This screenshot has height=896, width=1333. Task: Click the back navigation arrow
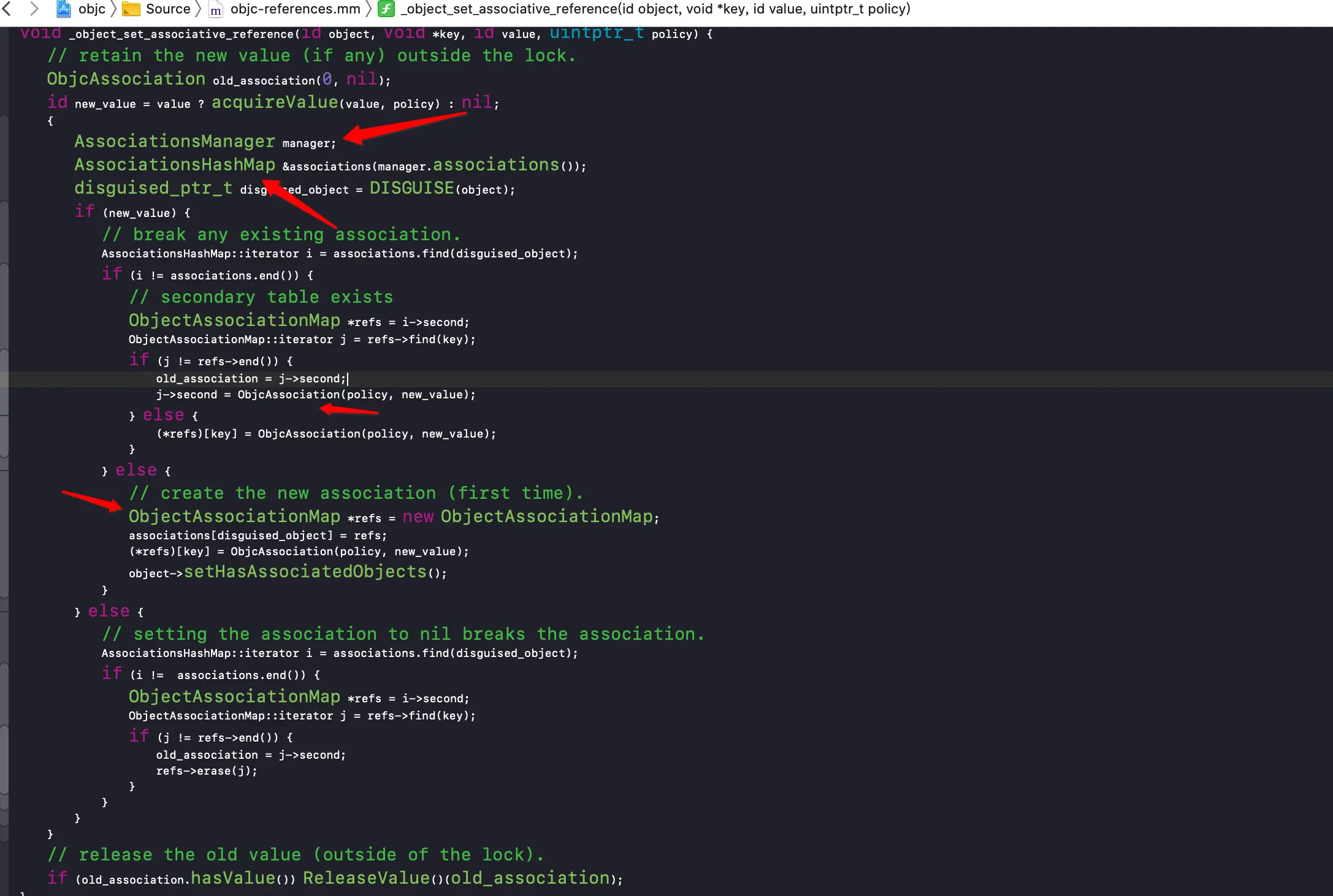pyautogui.click(x=7, y=9)
